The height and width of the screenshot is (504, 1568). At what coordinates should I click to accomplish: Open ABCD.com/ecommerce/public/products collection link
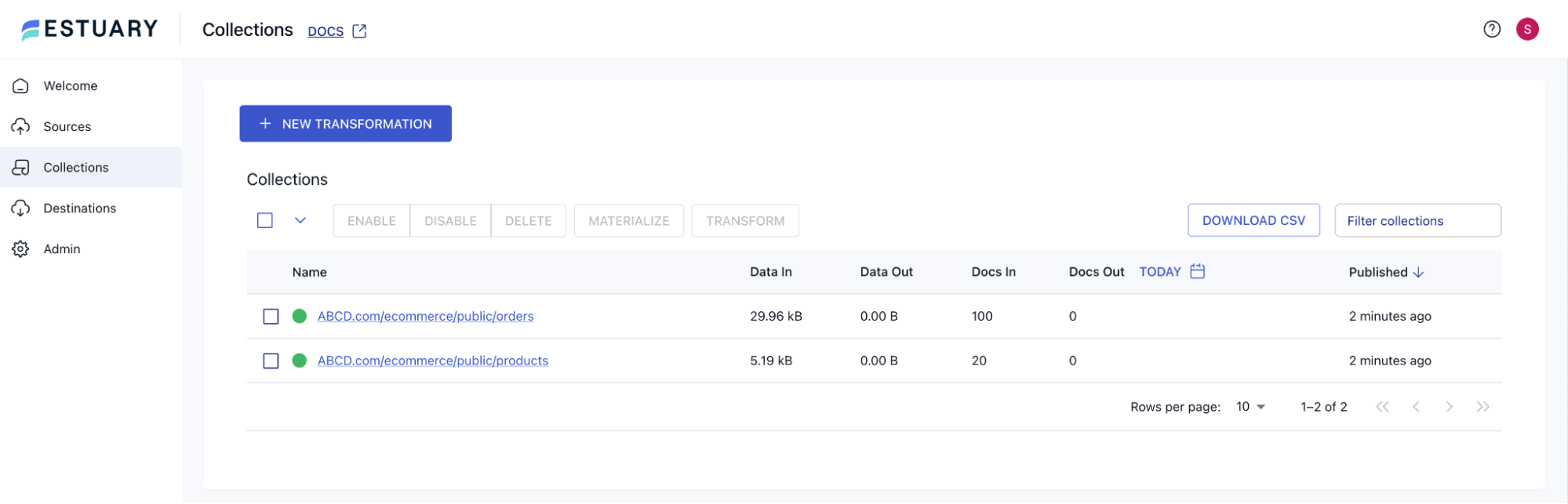coord(433,361)
